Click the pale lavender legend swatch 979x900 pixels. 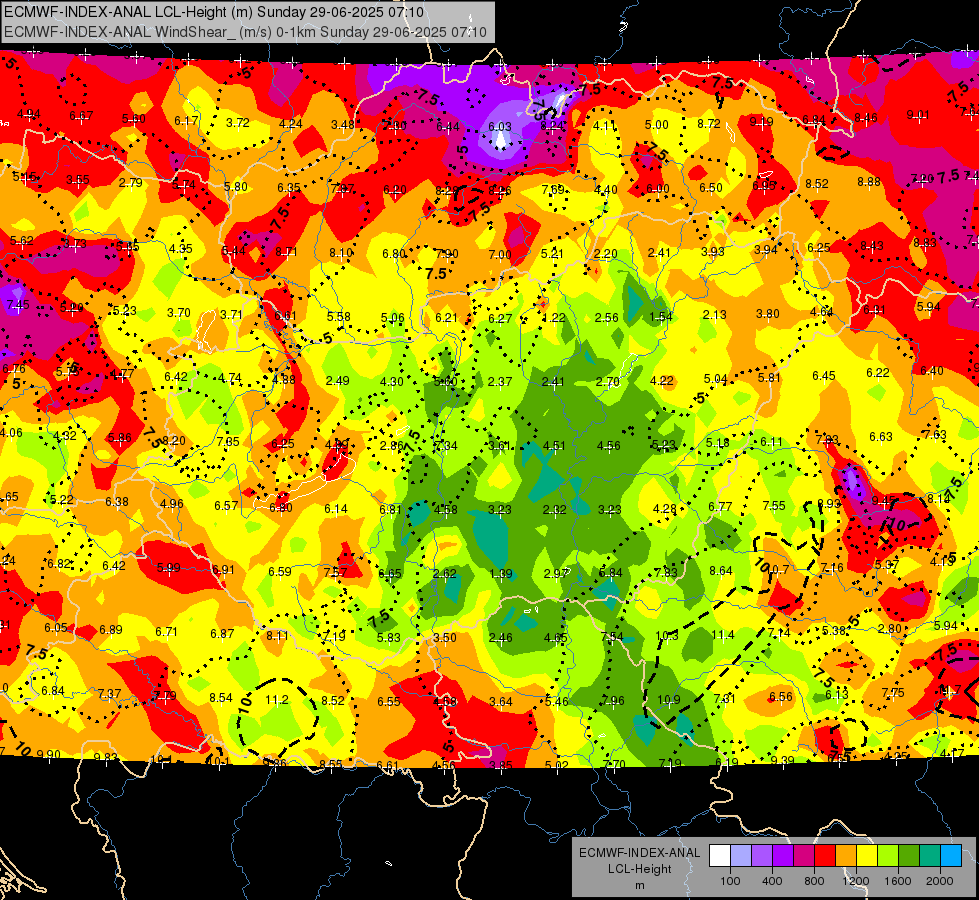coord(741,856)
